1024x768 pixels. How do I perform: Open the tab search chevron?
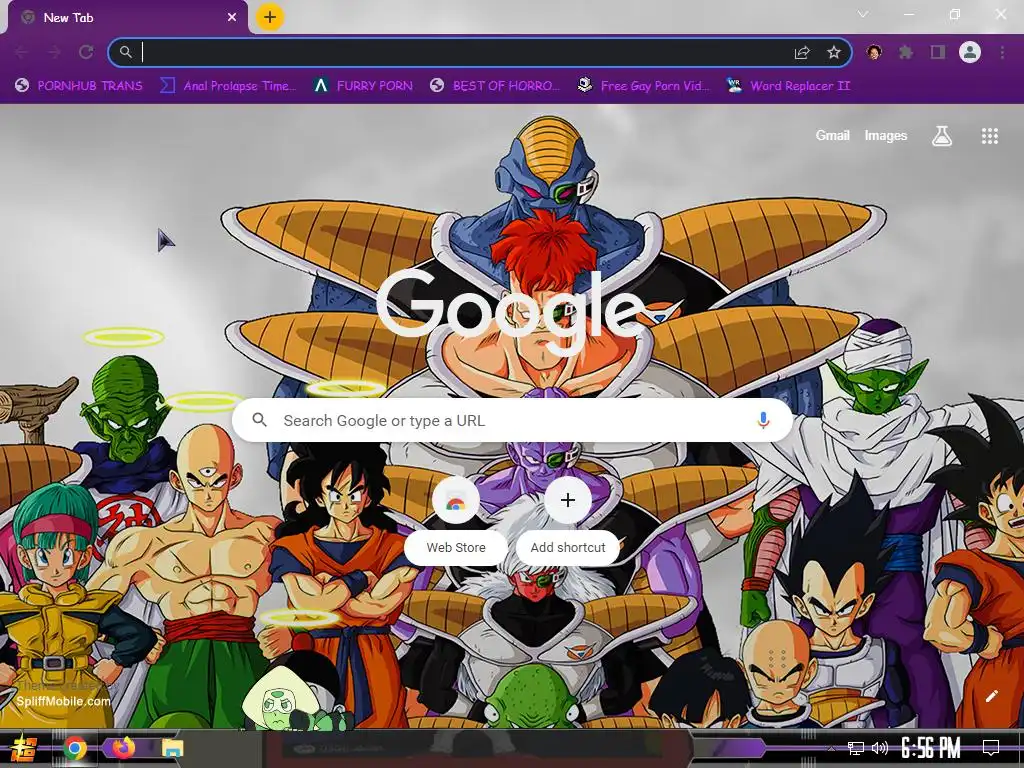coord(863,14)
